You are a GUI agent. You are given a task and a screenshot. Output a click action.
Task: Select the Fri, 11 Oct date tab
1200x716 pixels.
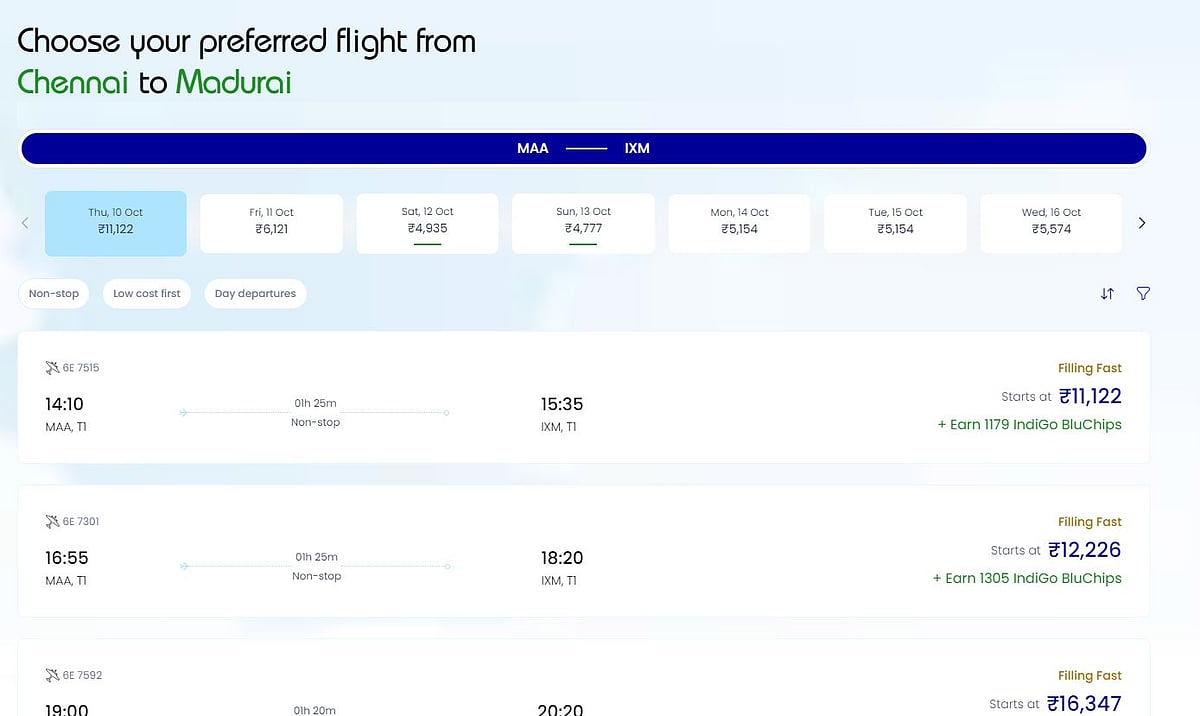[x=271, y=223]
